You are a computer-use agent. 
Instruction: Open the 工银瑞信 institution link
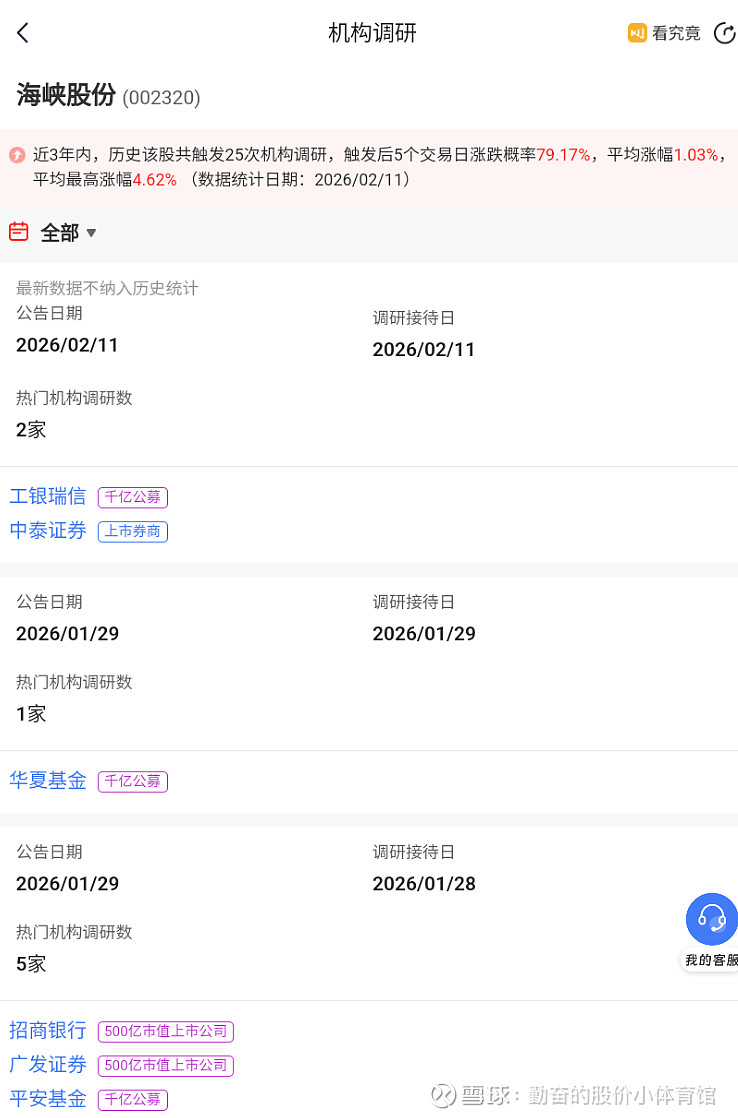tap(48, 496)
